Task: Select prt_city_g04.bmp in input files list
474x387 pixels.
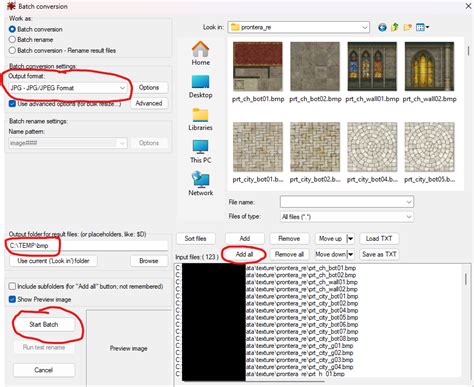Action: (x=264, y=367)
